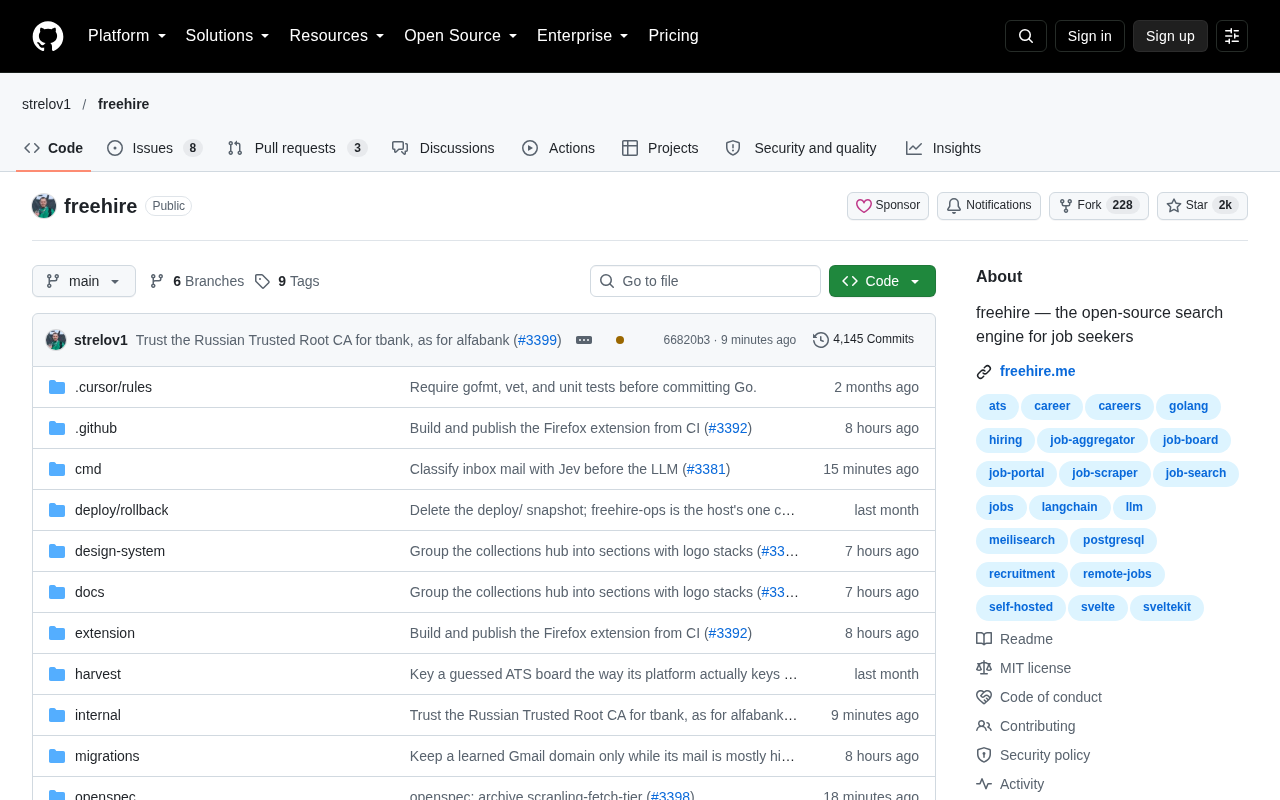The image size is (1280, 800).
Task: Open the main branch selector dropdown
Action: click(x=84, y=281)
